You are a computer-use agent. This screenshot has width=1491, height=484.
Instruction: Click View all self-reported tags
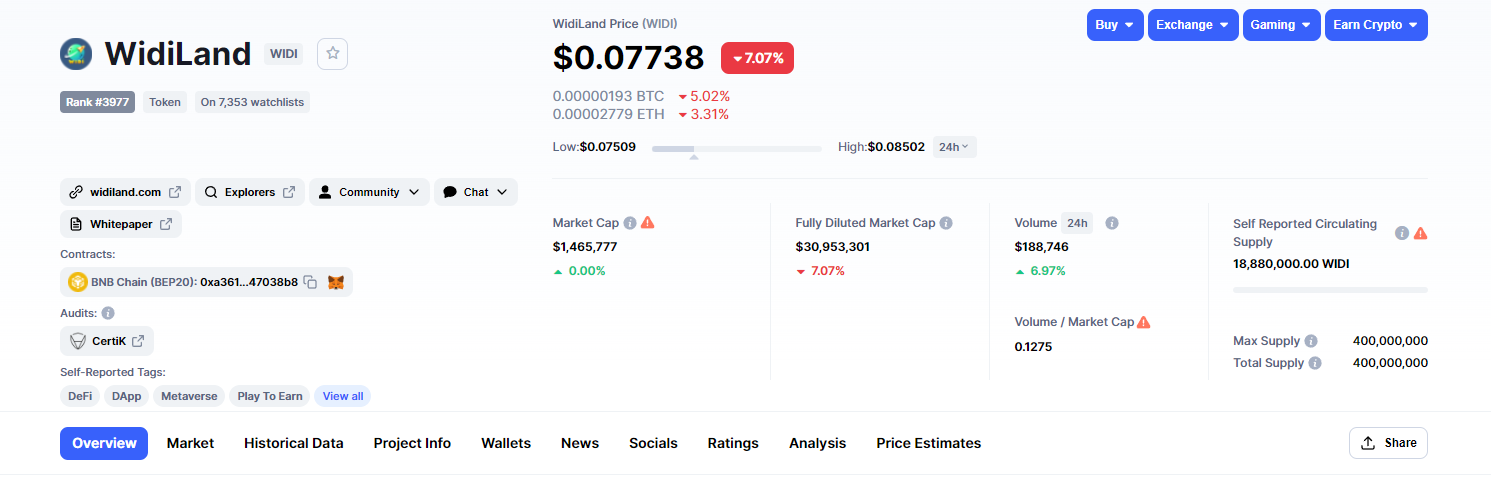point(343,396)
